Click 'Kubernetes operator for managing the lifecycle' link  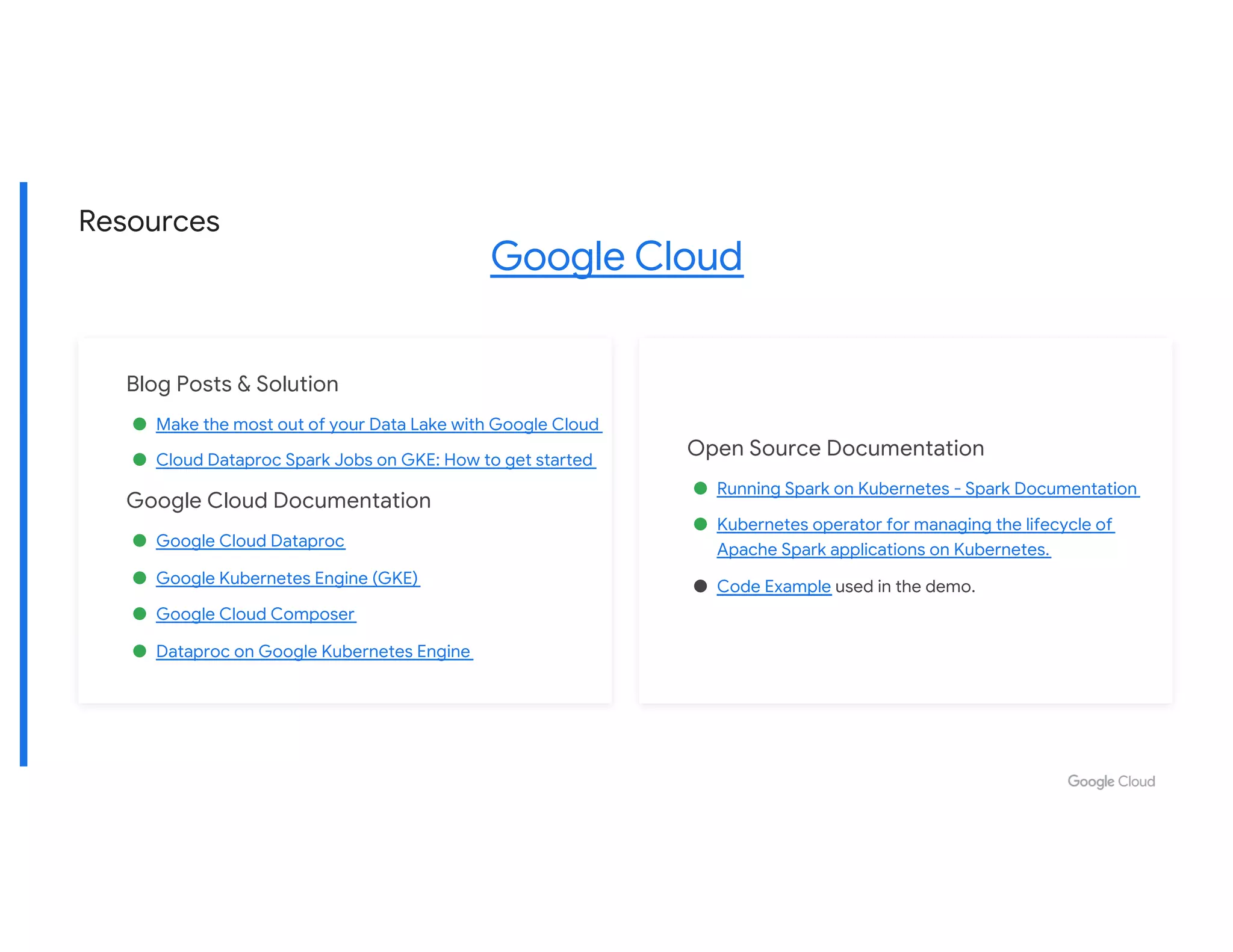914,525
